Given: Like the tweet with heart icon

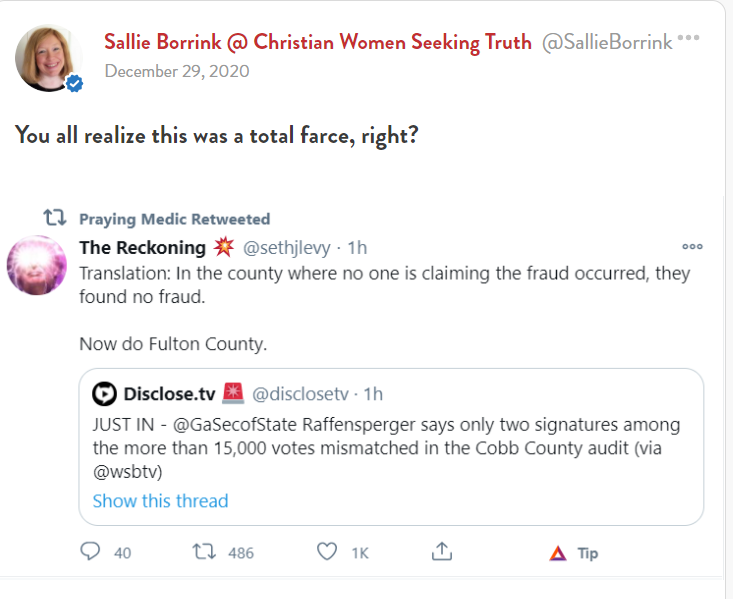Looking at the screenshot, I should pos(327,552).
